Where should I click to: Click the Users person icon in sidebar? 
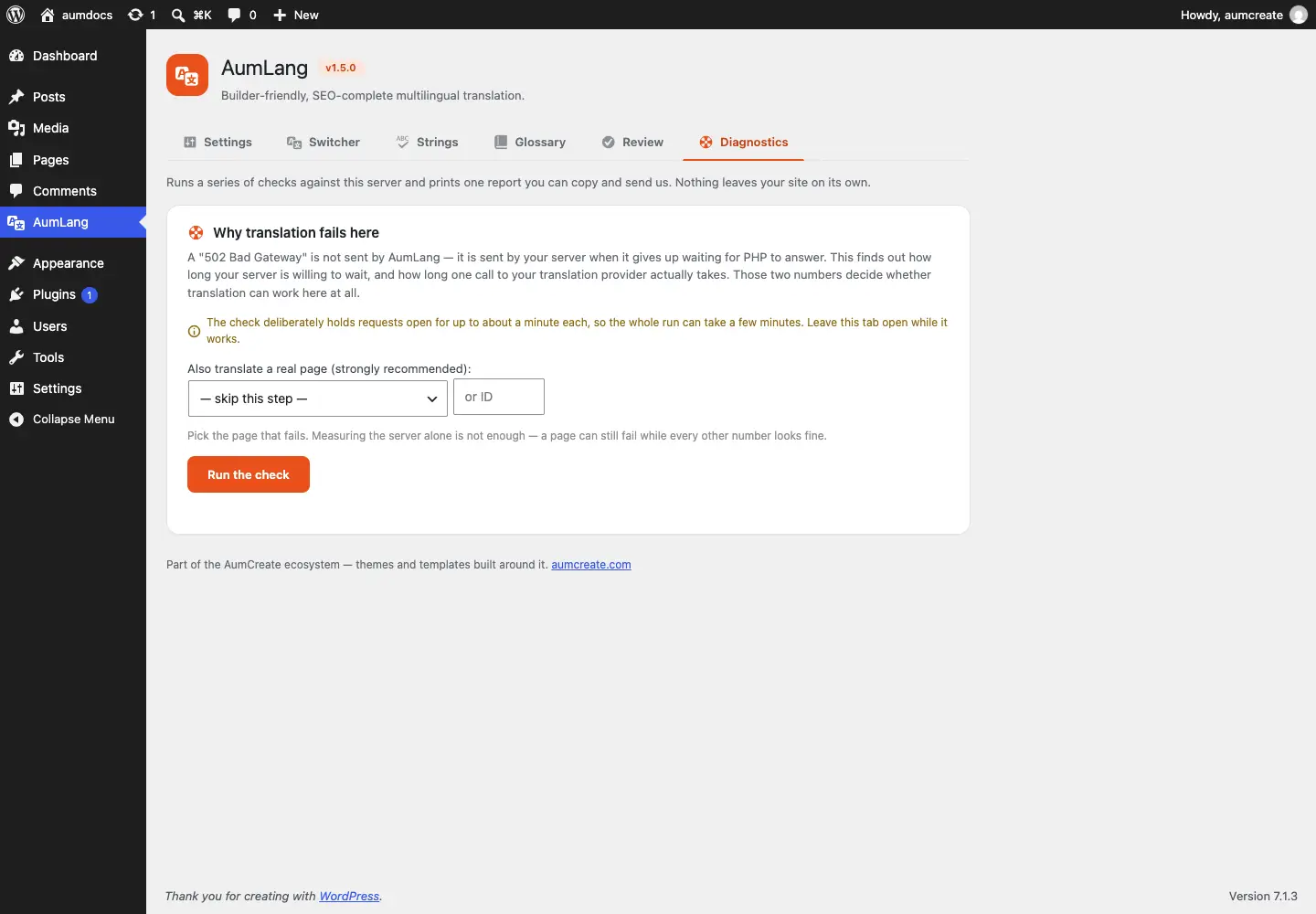coord(16,326)
